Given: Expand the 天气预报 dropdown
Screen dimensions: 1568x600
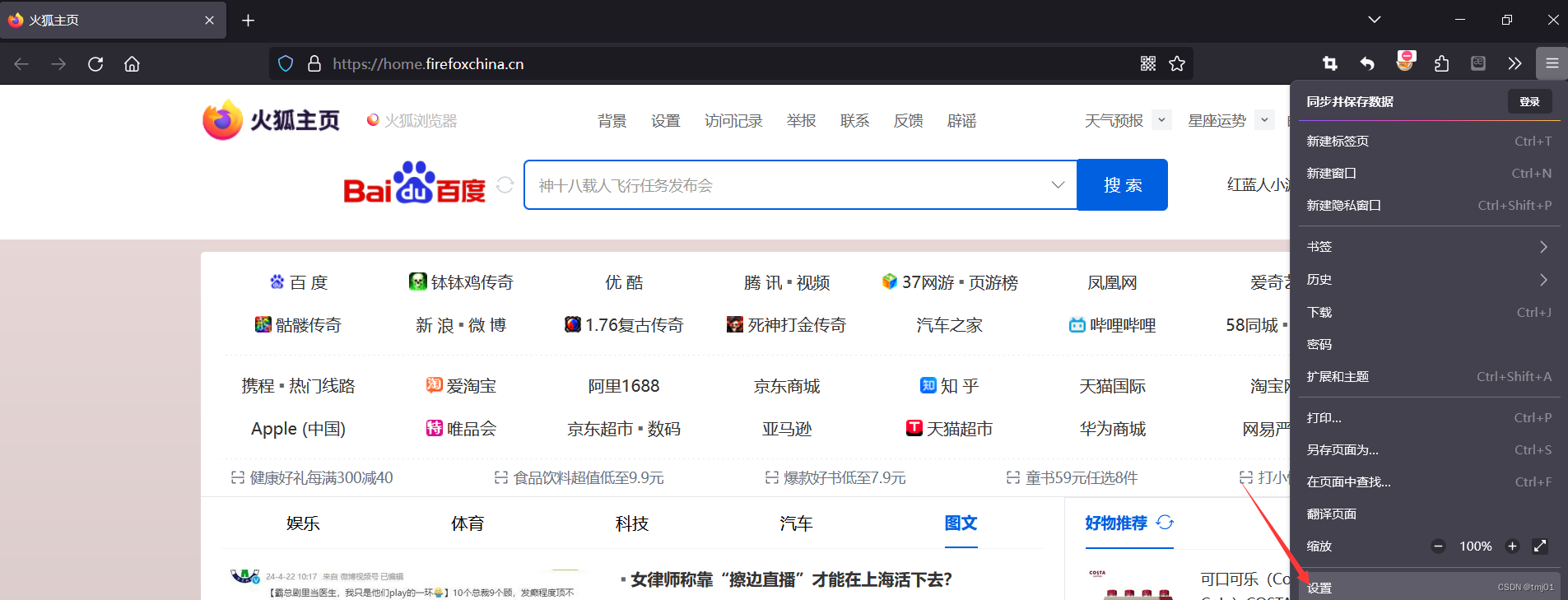Looking at the screenshot, I should click(x=1161, y=120).
